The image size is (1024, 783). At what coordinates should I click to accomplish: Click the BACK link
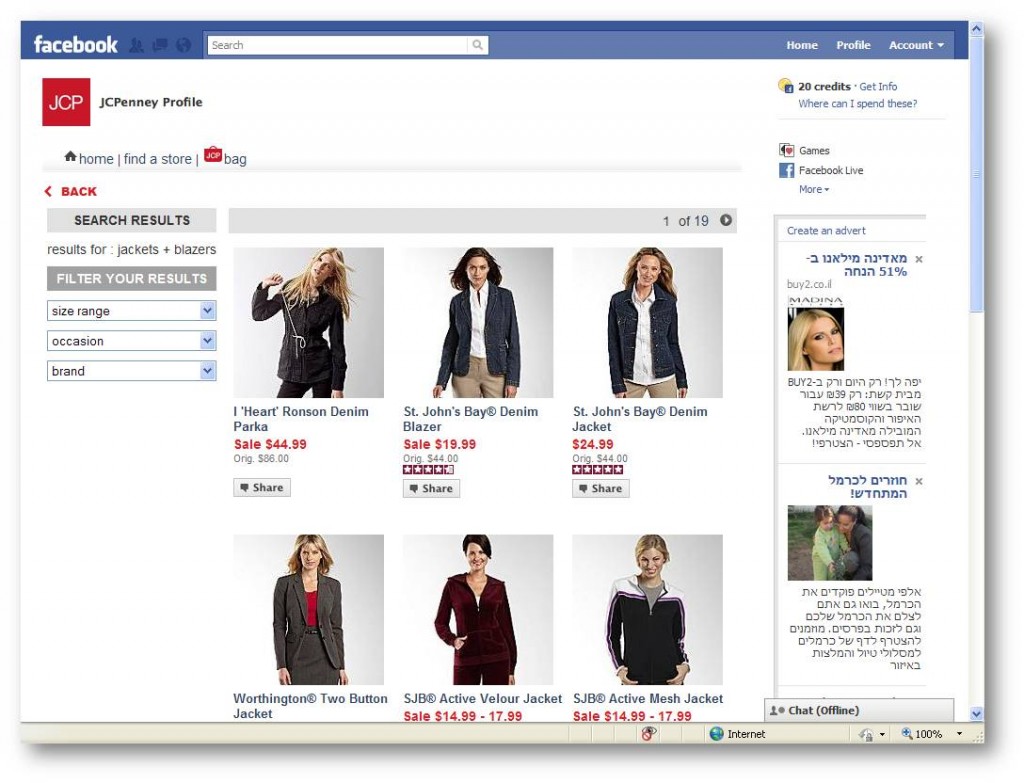(78, 191)
